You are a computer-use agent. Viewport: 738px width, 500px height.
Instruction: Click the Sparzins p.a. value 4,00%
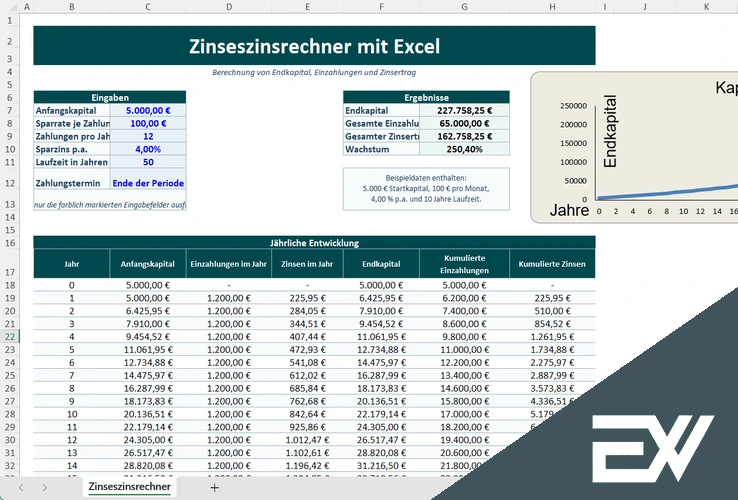148,149
